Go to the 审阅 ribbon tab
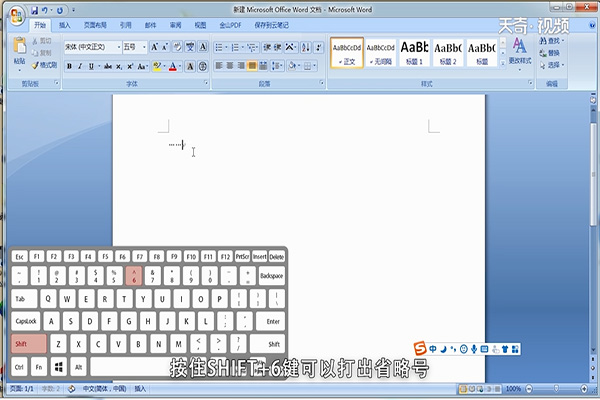 tap(175, 25)
